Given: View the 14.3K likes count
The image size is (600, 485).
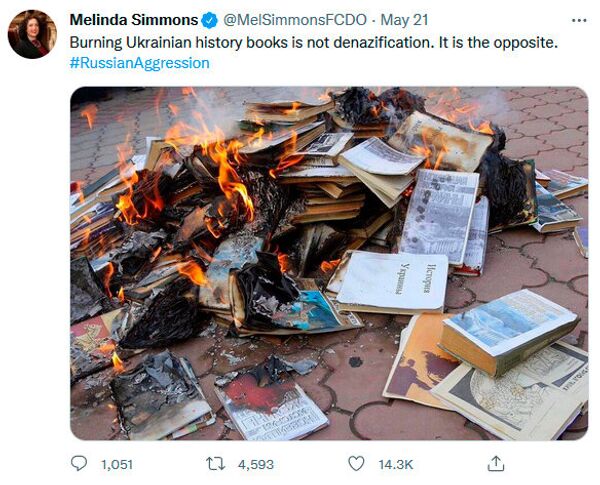Looking at the screenshot, I should tap(396, 464).
